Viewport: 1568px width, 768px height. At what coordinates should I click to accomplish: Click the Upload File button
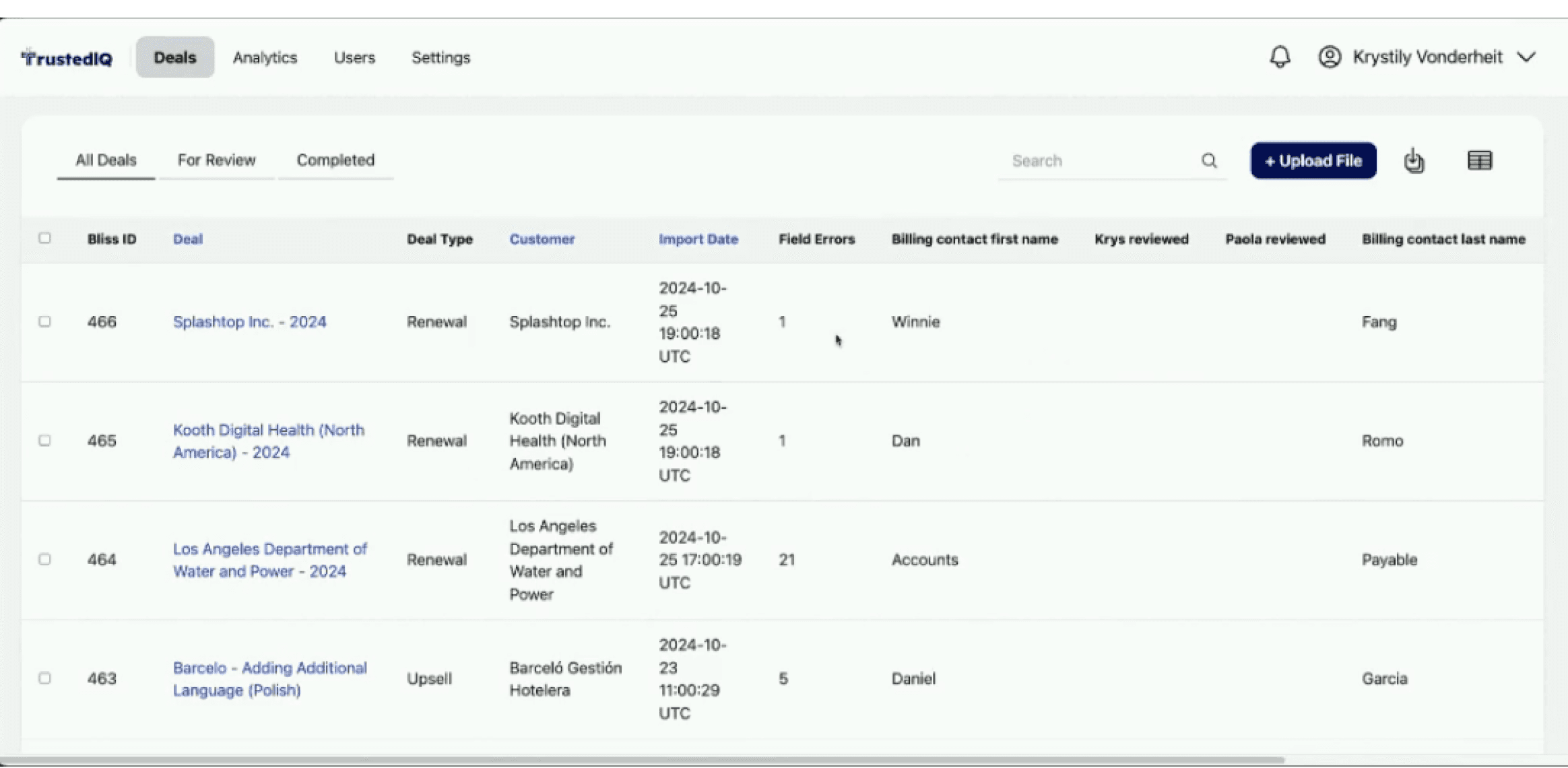(1313, 161)
